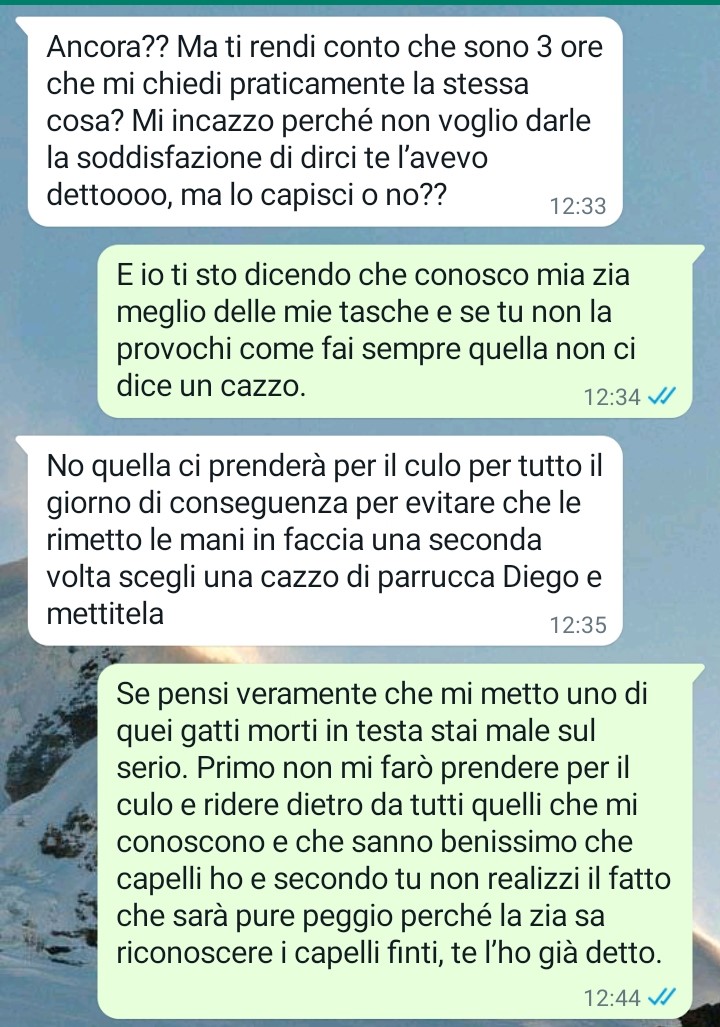Screen dimensions: 720x1027
Task: Click the 12:35 message timestamp
Action: (x=578, y=625)
